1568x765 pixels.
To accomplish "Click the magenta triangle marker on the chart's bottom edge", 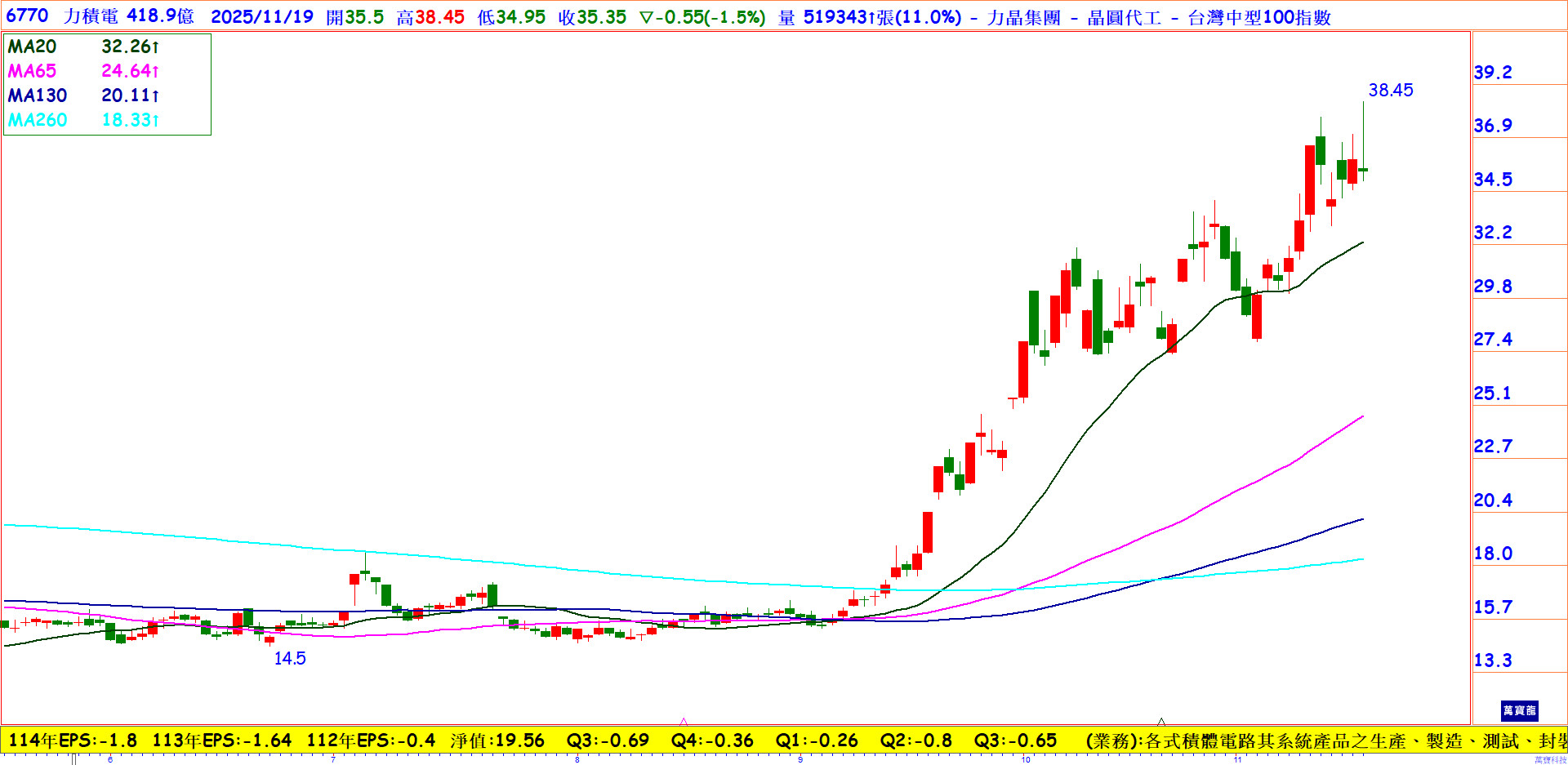I will point(684,721).
